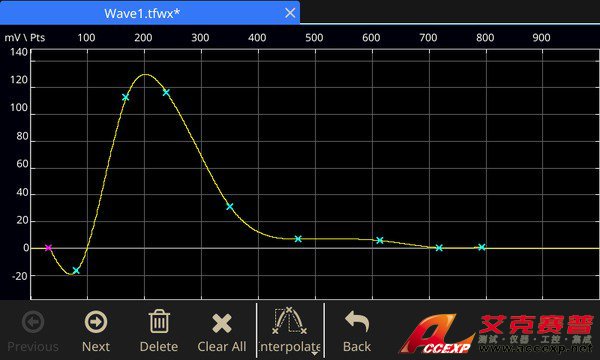
Task: Click the Previous point arrow
Action: [x=33, y=331]
